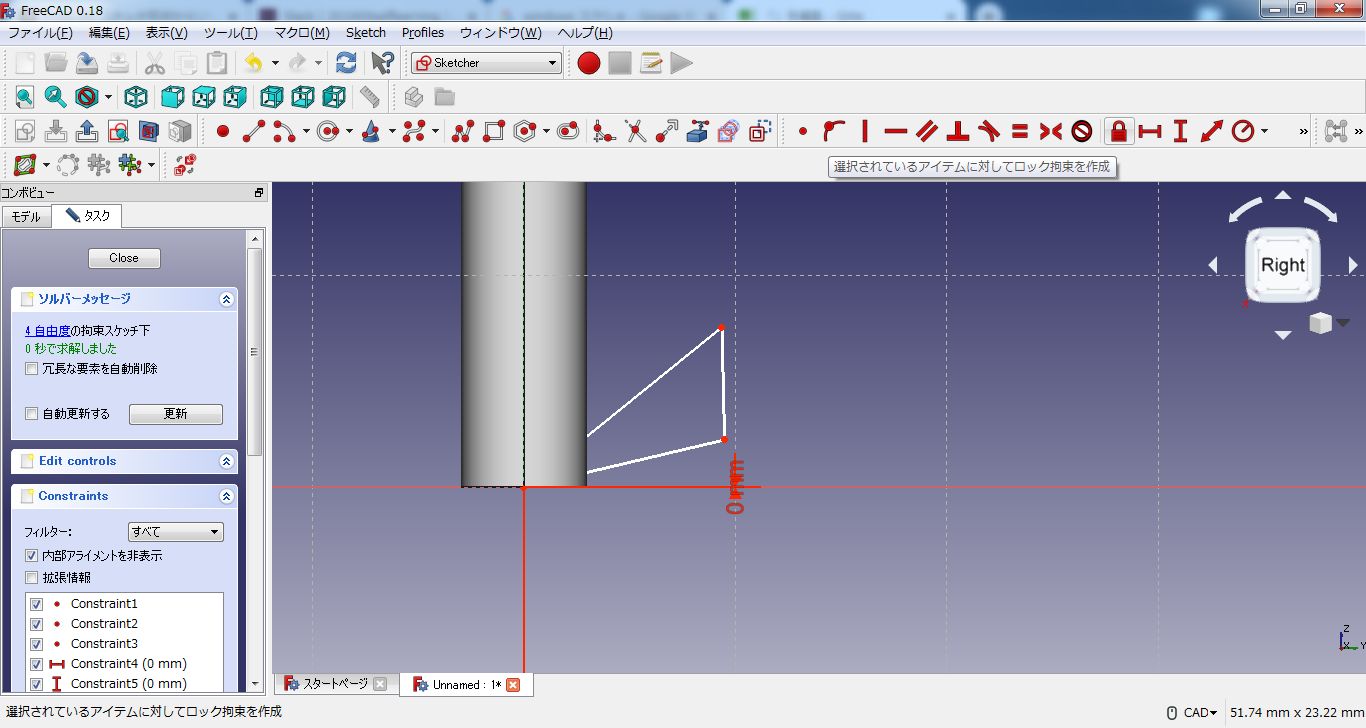Open the constraints filter すべて dropdown
Image resolution: width=1366 pixels, height=728 pixels.
coord(176,532)
